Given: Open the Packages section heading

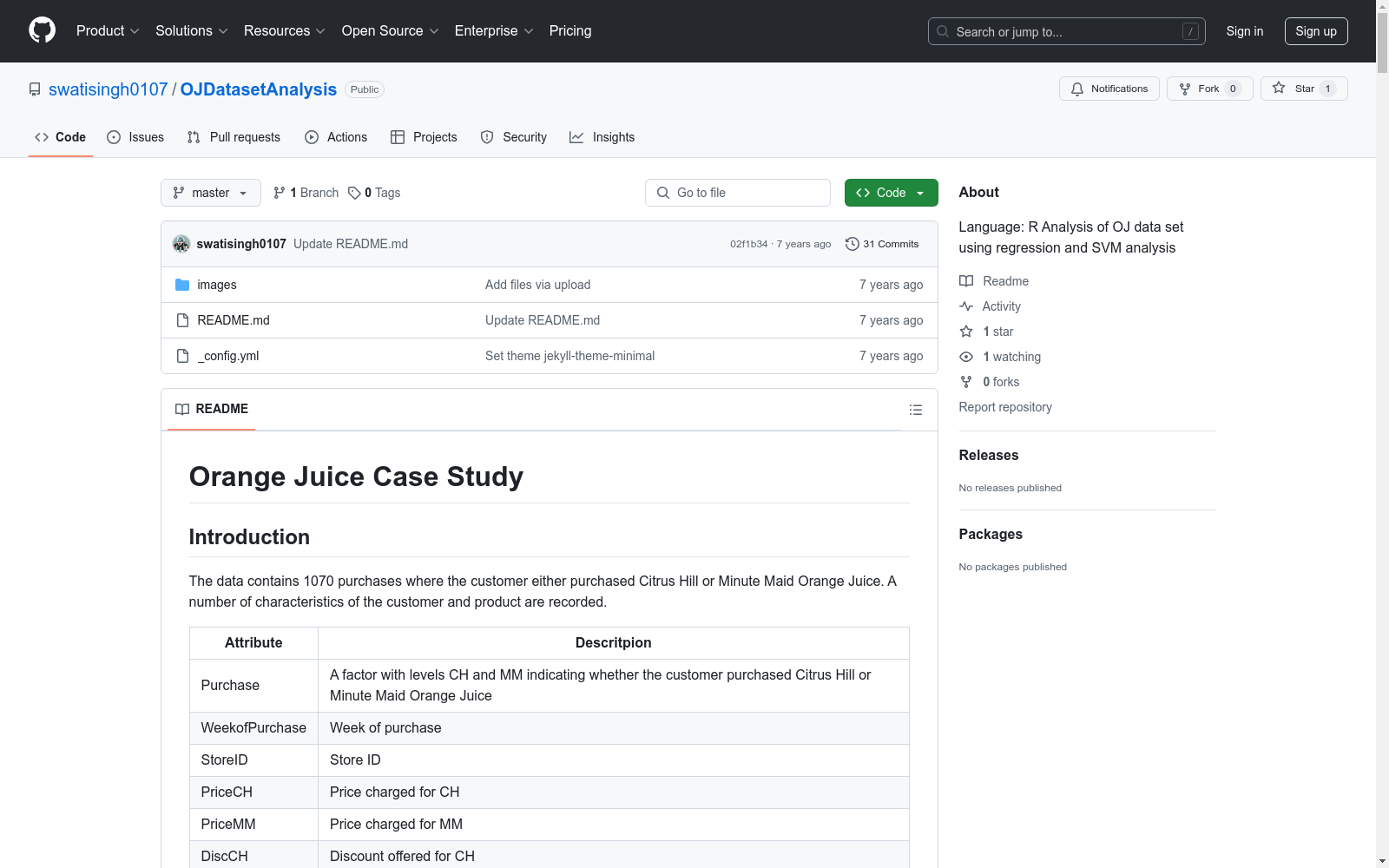Looking at the screenshot, I should point(991,534).
